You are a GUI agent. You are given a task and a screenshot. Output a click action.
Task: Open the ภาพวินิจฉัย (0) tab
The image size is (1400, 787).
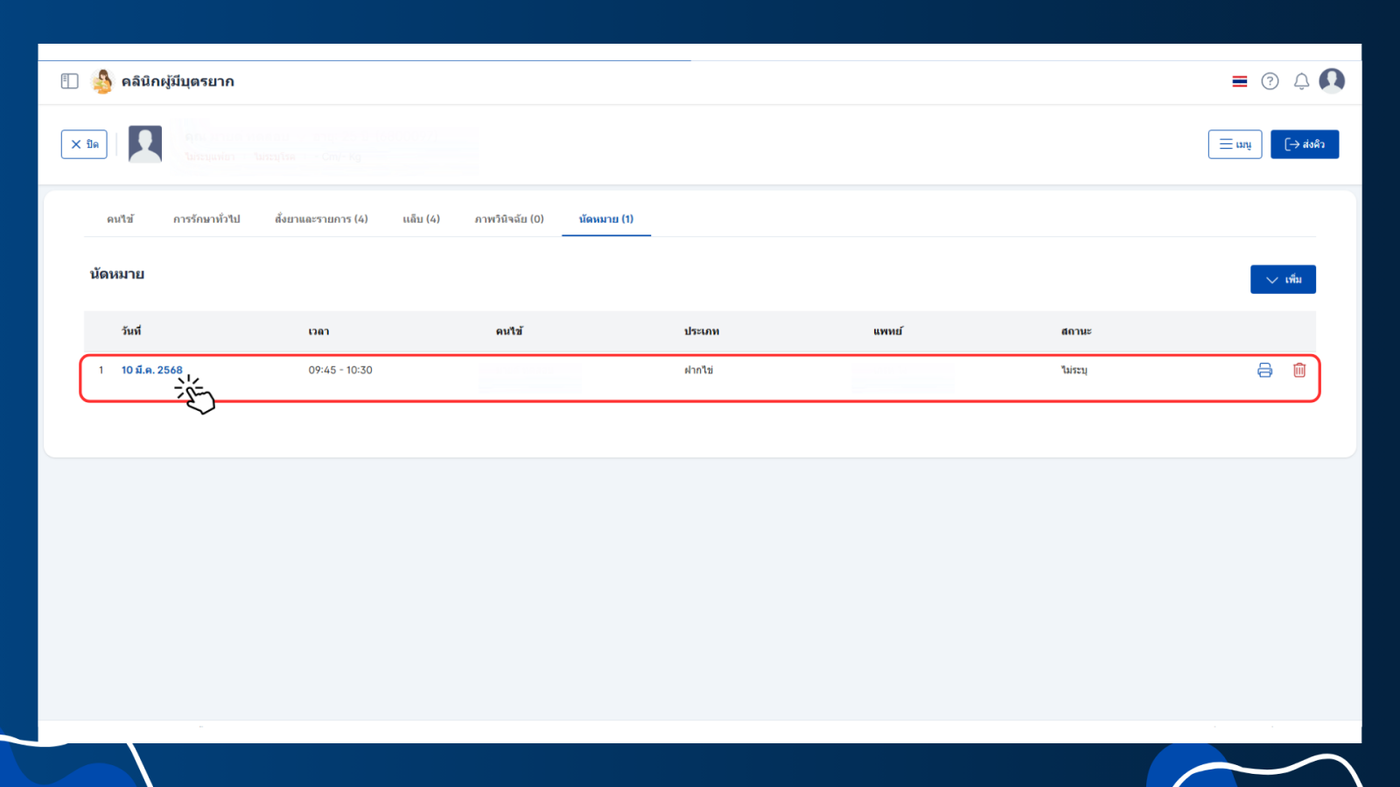(509, 219)
